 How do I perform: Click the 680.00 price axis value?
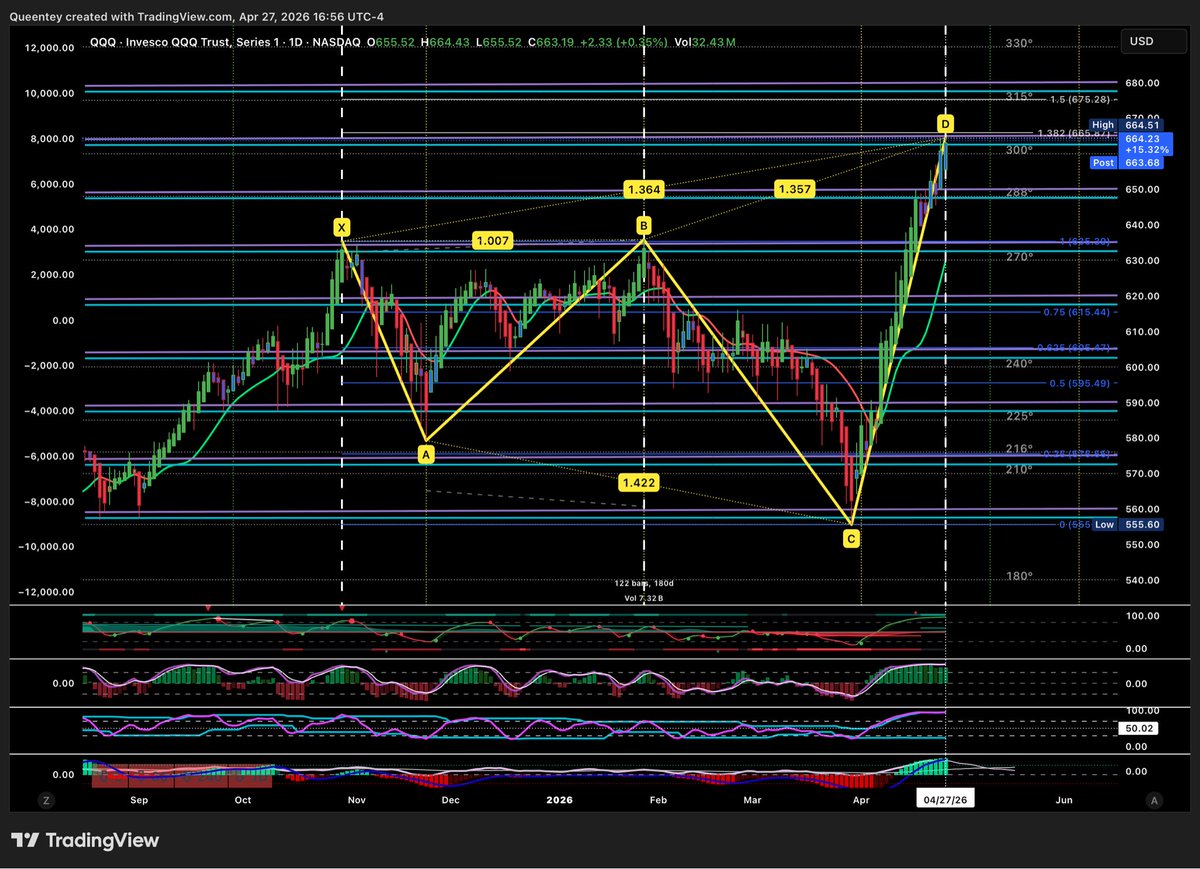1142,83
